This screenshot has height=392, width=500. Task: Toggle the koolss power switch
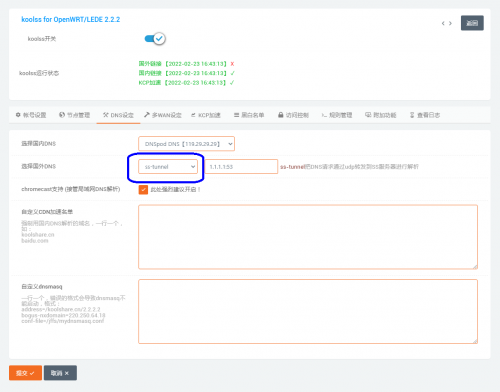point(155,39)
